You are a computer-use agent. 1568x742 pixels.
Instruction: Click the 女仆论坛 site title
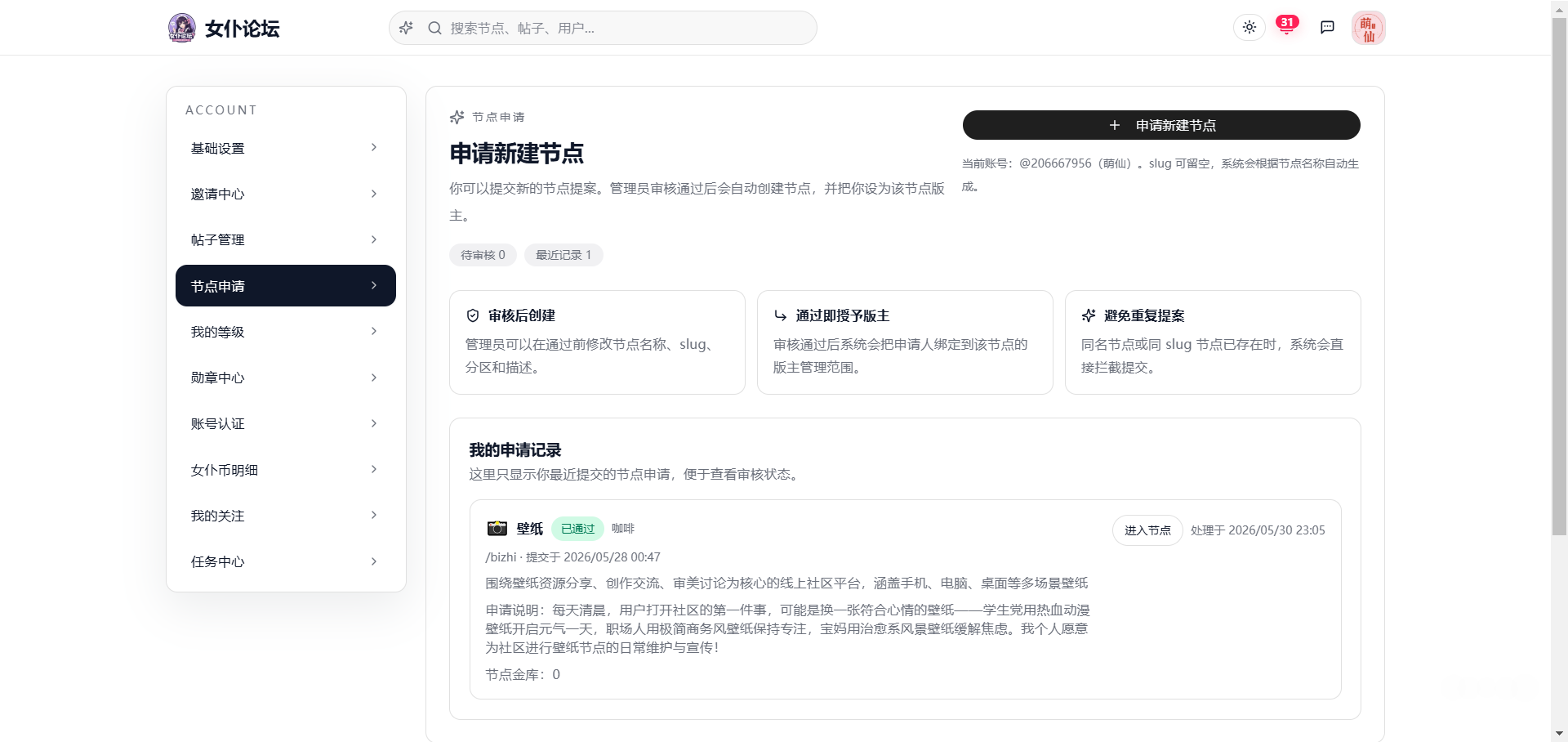coord(242,29)
